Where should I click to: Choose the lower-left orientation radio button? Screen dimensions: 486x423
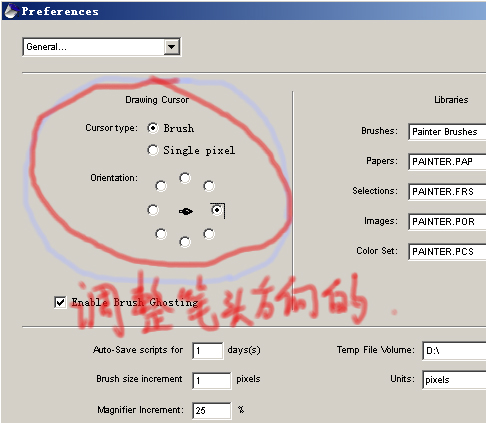pyautogui.click(x=161, y=234)
